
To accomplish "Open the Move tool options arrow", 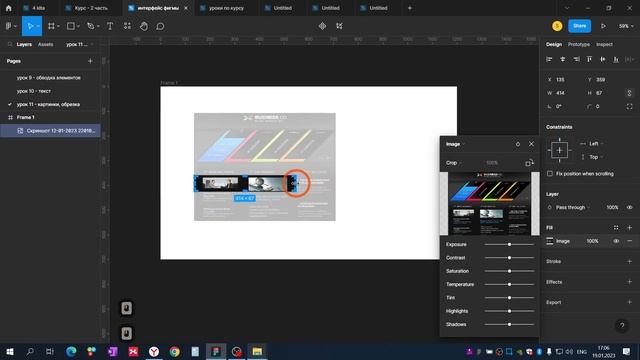I will (38, 27).
